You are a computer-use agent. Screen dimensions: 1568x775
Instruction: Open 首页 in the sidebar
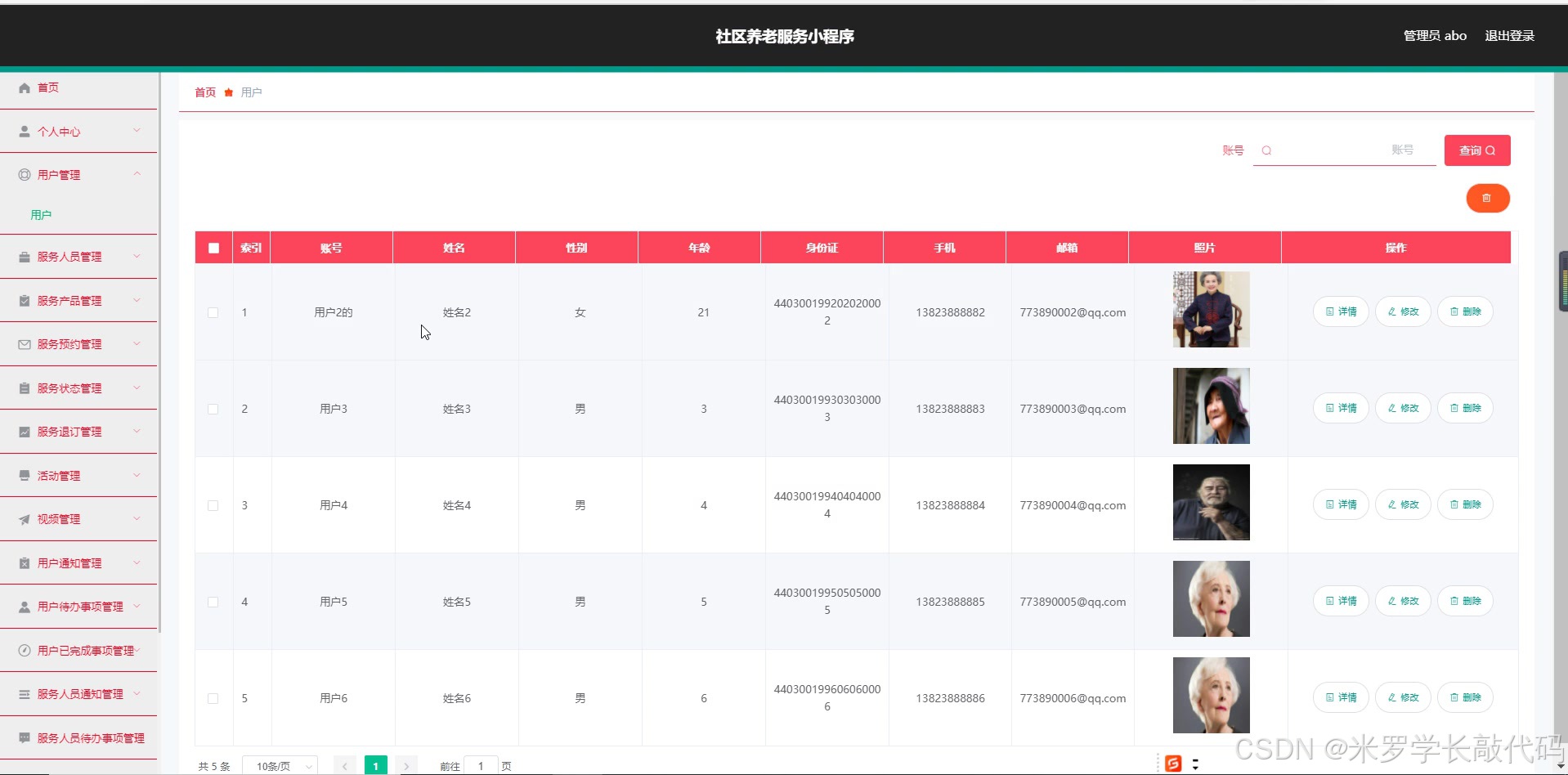[x=48, y=87]
